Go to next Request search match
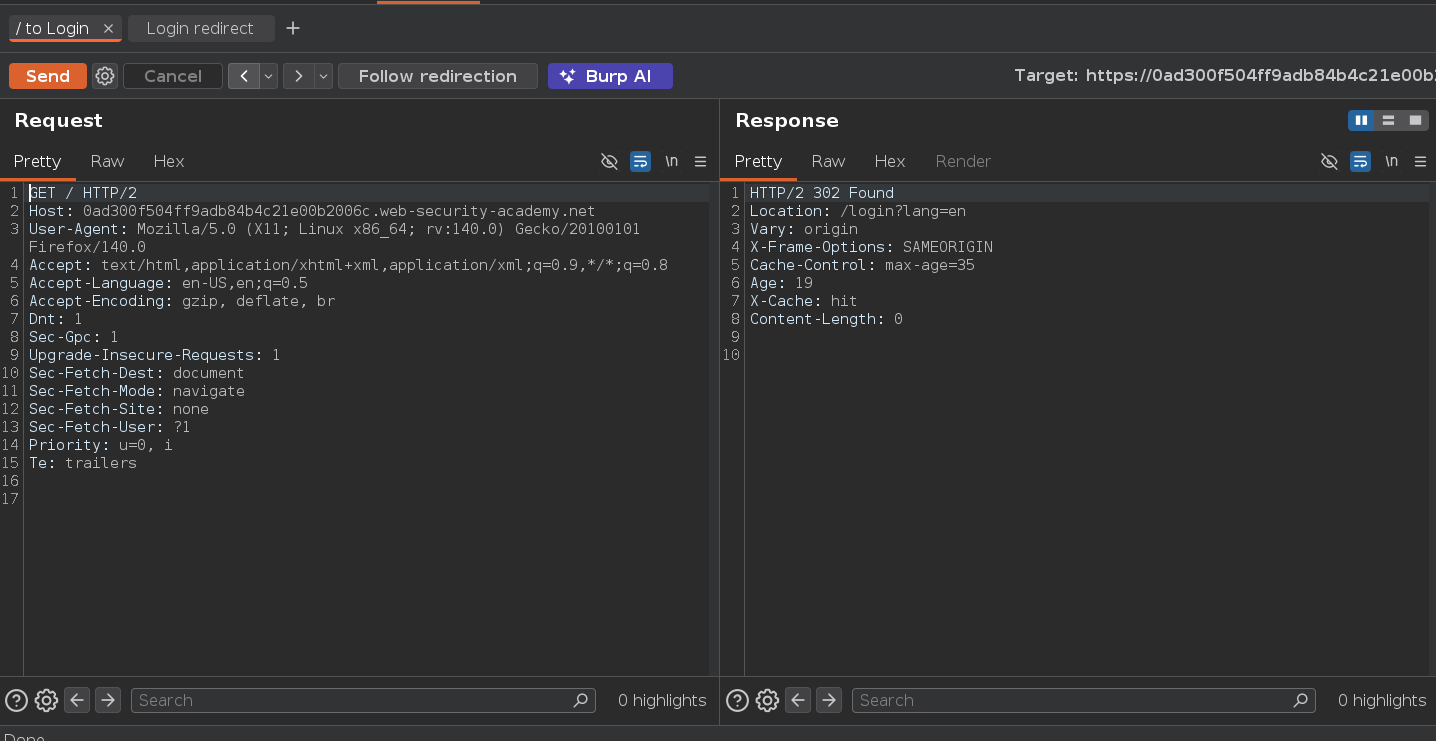Viewport: 1436px width, 741px height. tap(108, 700)
